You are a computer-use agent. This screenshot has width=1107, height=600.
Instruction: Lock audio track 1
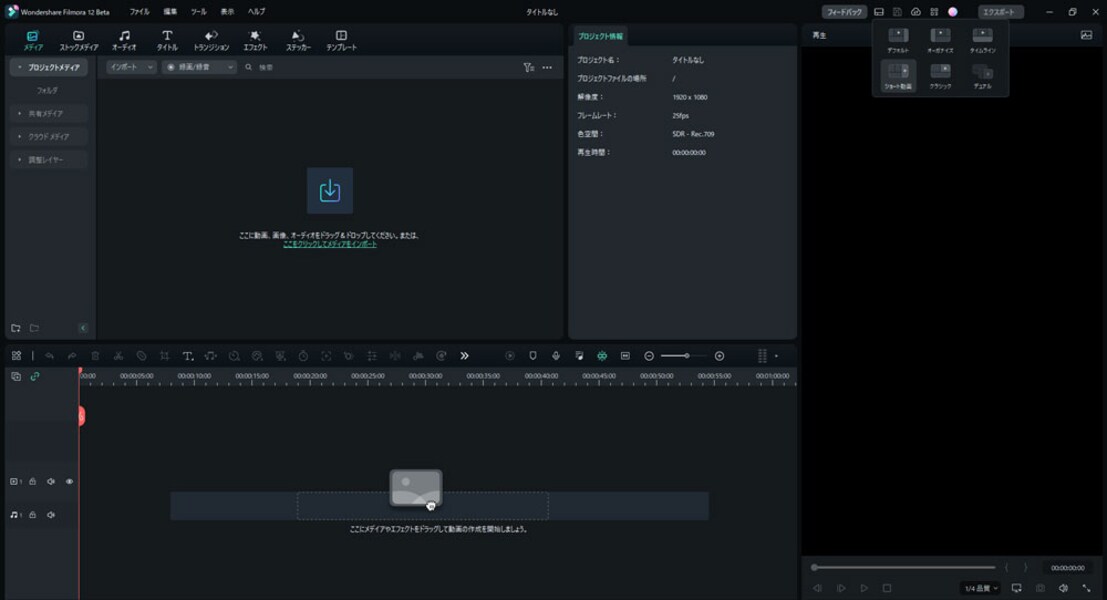(32, 515)
